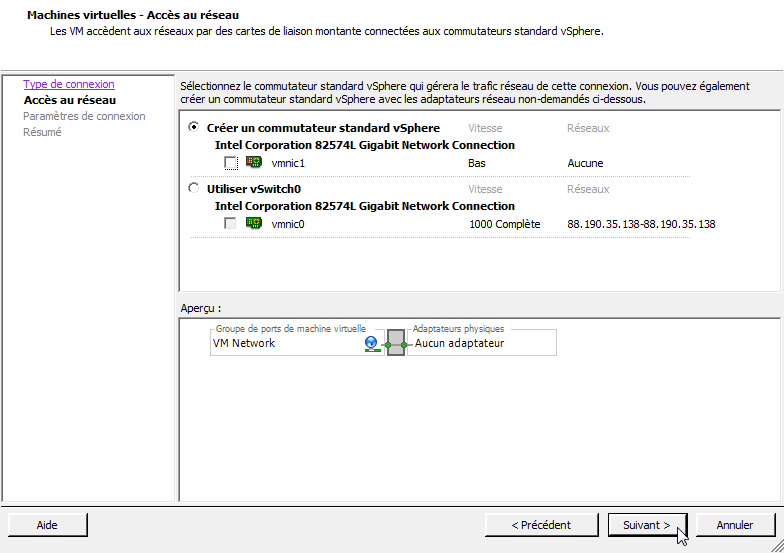This screenshot has width=784, height=553.
Task: Select Accès au réseau step
Action: coord(70,100)
